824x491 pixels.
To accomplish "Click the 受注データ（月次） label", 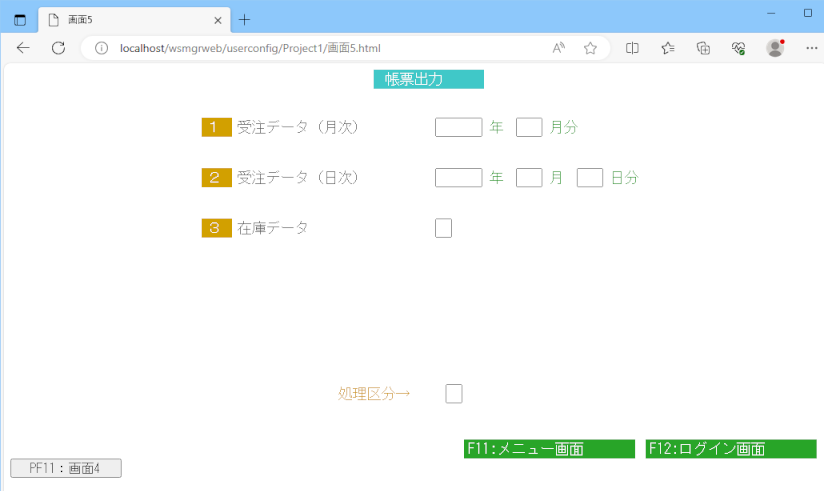I will (x=297, y=127).
